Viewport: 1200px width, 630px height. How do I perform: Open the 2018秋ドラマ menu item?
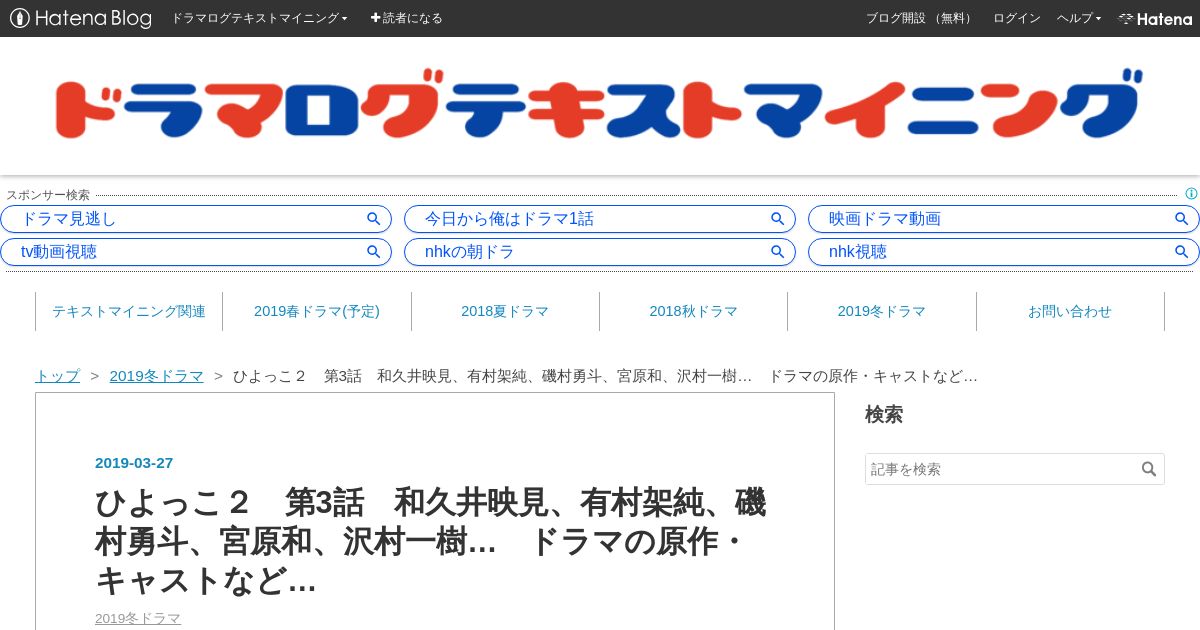pos(693,311)
